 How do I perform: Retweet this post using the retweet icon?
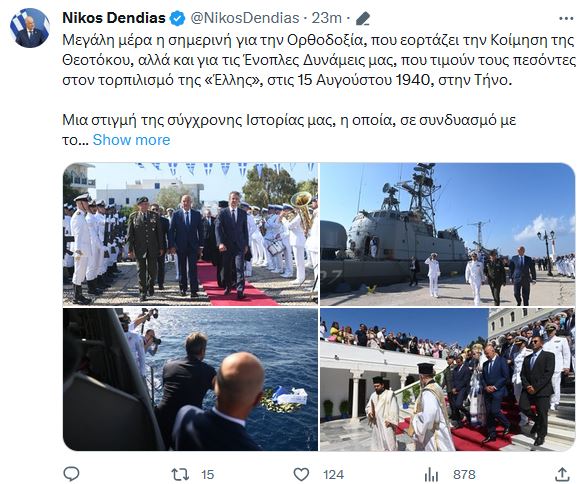[x=180, y=474]
